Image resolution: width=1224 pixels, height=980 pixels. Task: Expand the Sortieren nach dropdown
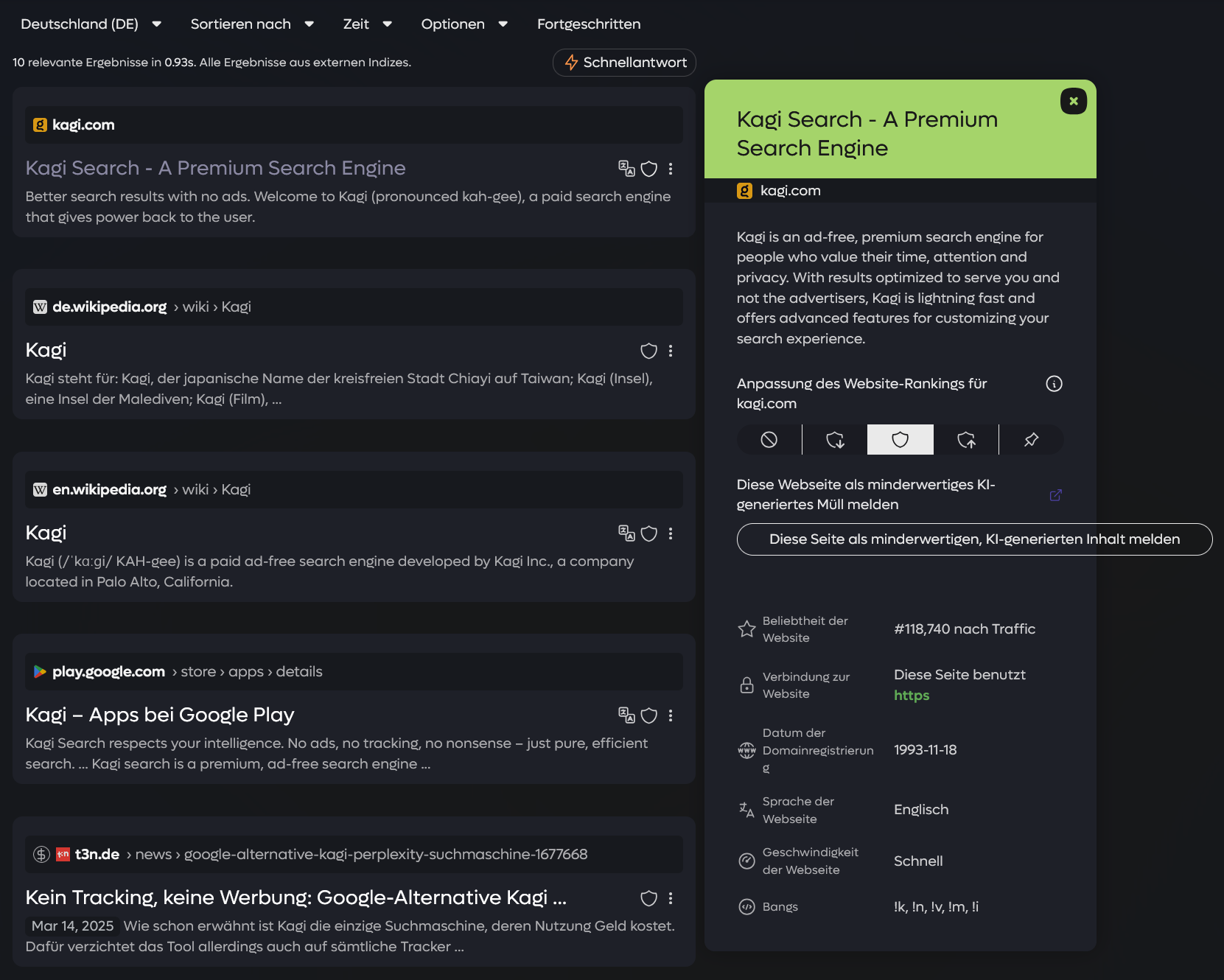(x=252, y=24)
